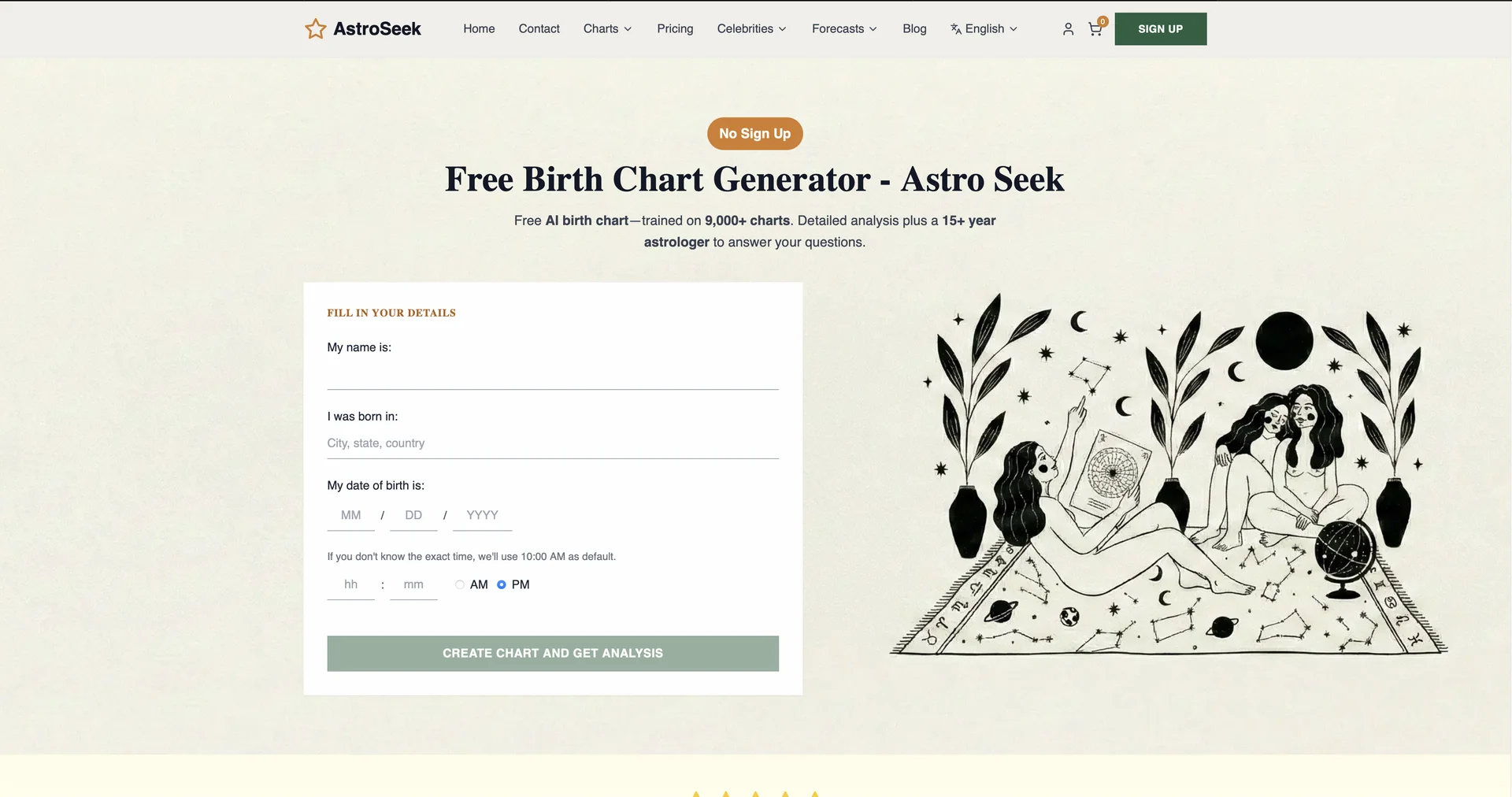
Task: Expand the Forecasts dropdown
Action: [843, 28]
